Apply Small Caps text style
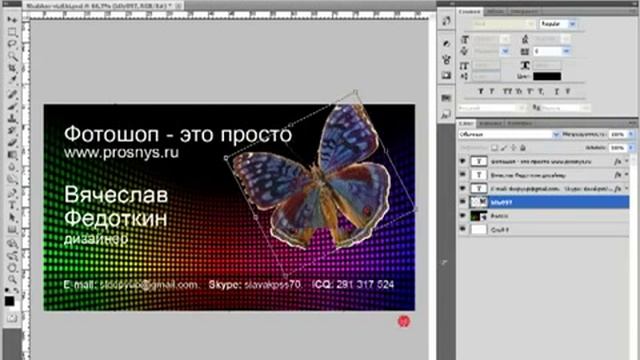The width and height of the screenshot is (640, 360). click(519, 91)
